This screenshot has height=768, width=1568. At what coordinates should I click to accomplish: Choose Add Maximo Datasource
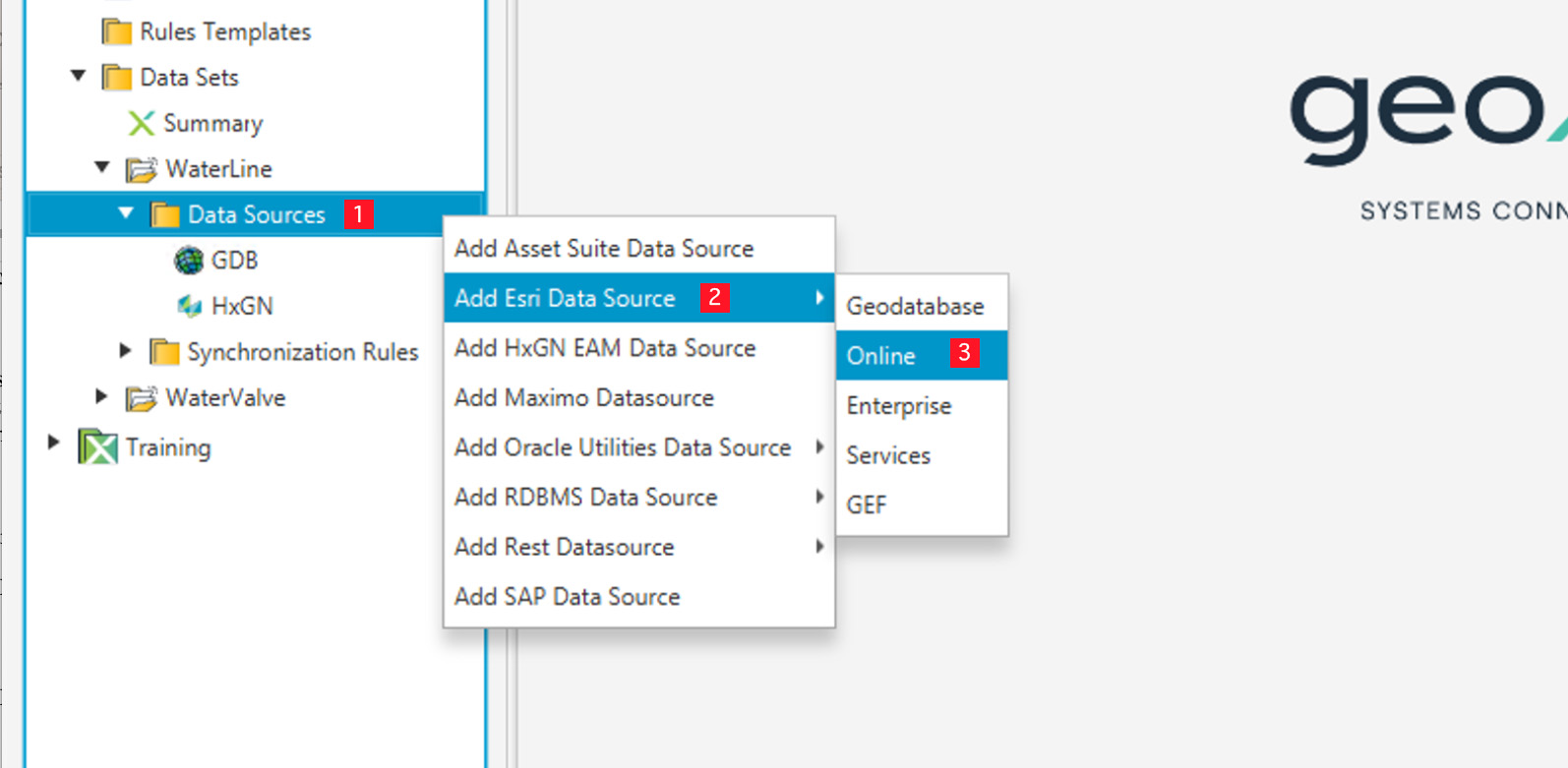(639, 398)
